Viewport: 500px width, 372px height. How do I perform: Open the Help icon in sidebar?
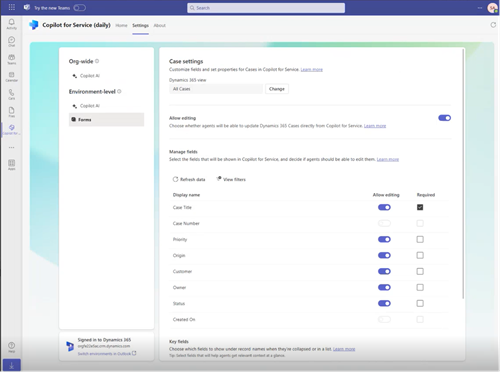(x=12, y=347)
